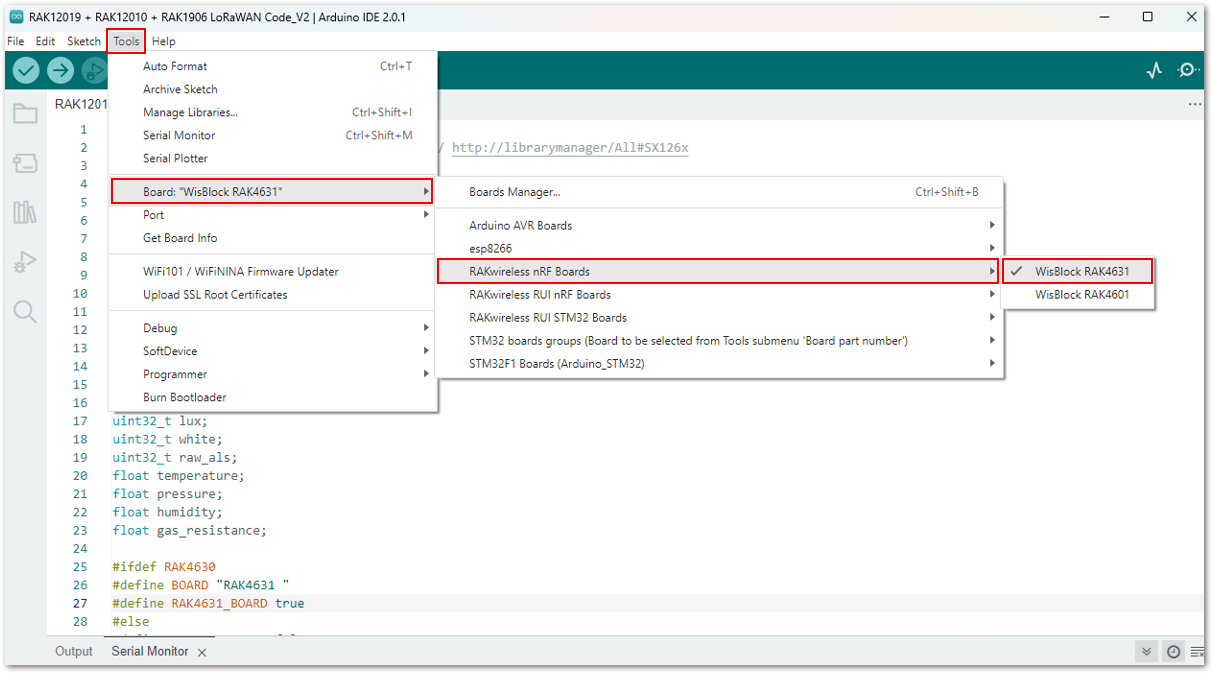Click code line "#define RAK4631_BOARD true"
This screenshot has width=1213, height=674.
click(x=208, y=603)
